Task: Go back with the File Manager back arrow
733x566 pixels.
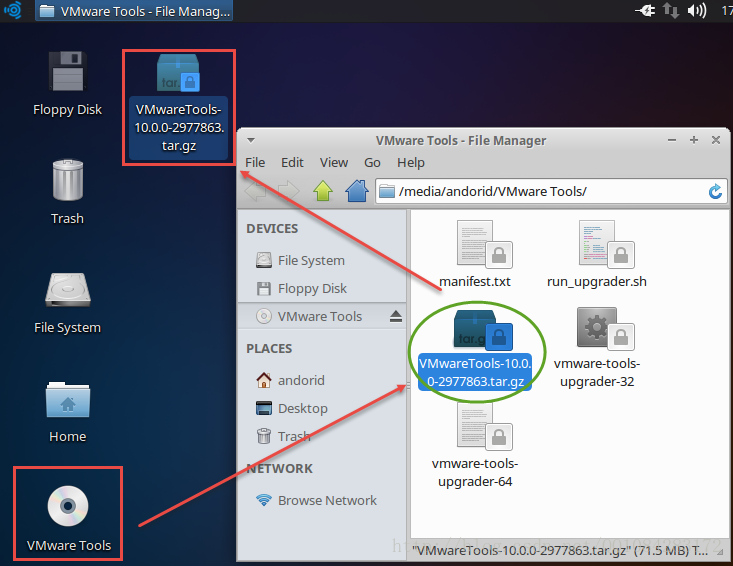Action: 255,191
